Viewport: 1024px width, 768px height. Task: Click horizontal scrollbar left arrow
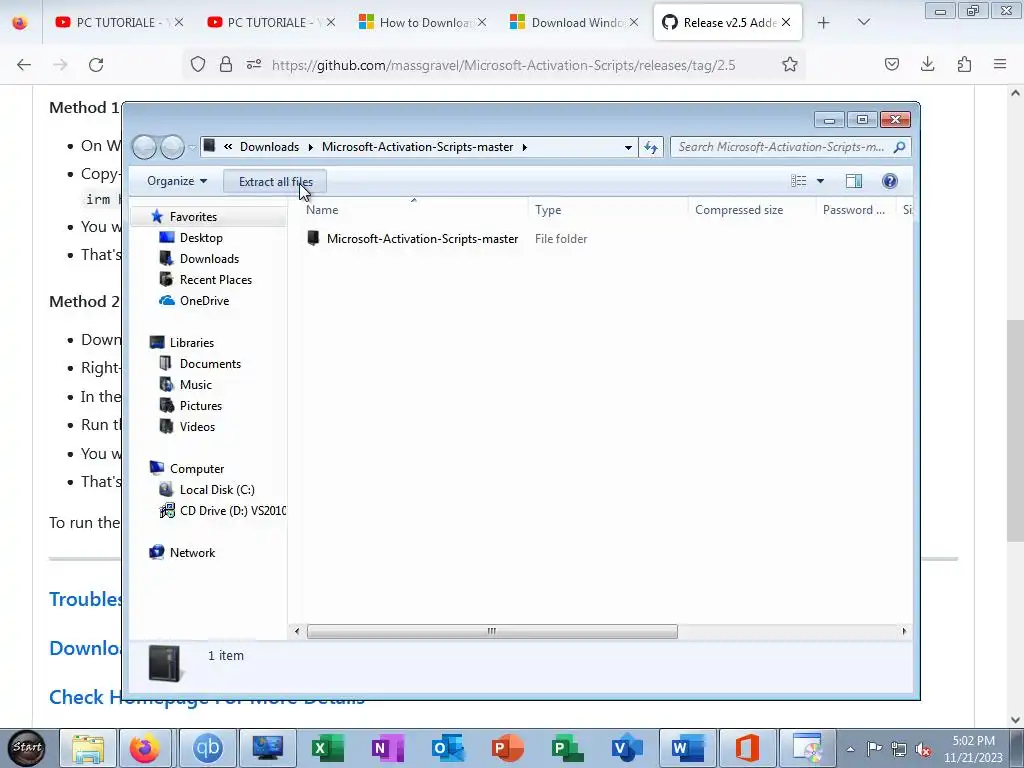pyautogui.click(x=297, y=631)
